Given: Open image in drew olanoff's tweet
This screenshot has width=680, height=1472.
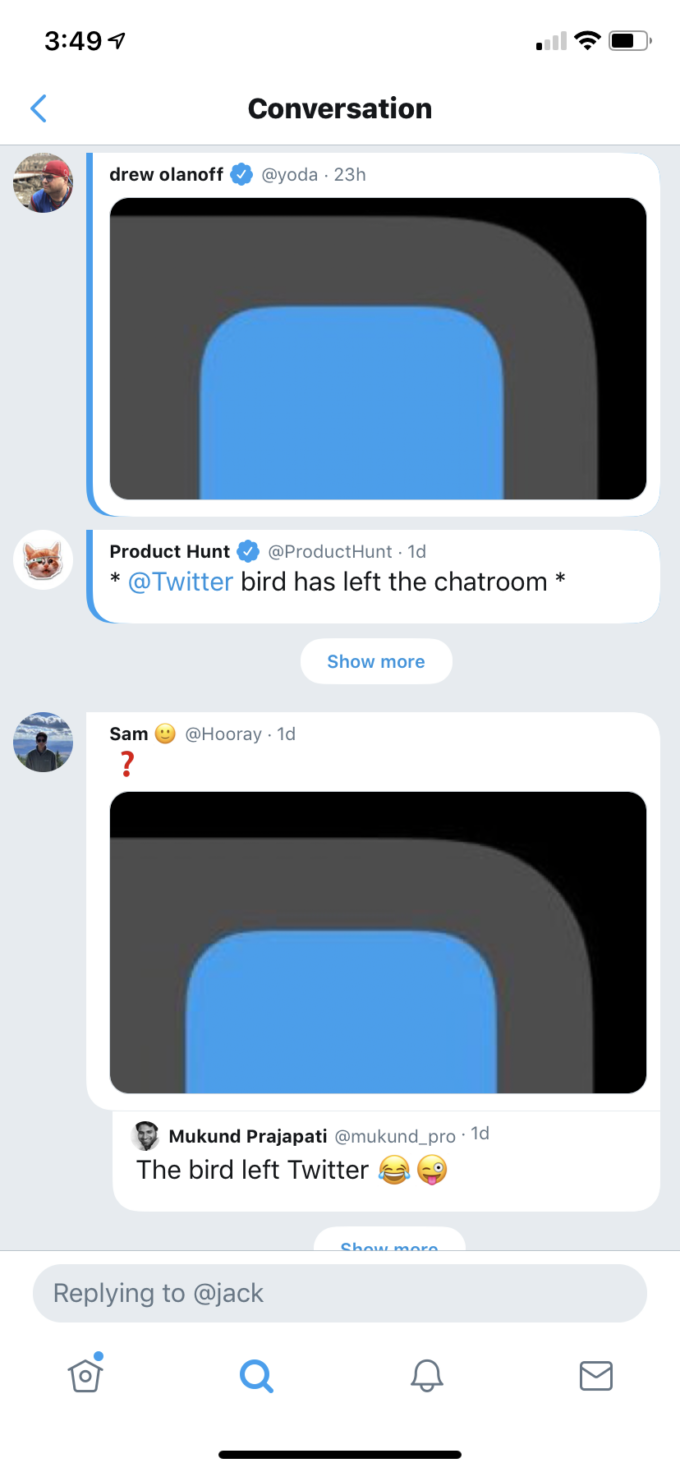Looking at the screenshot, I should tap(378, 348).
